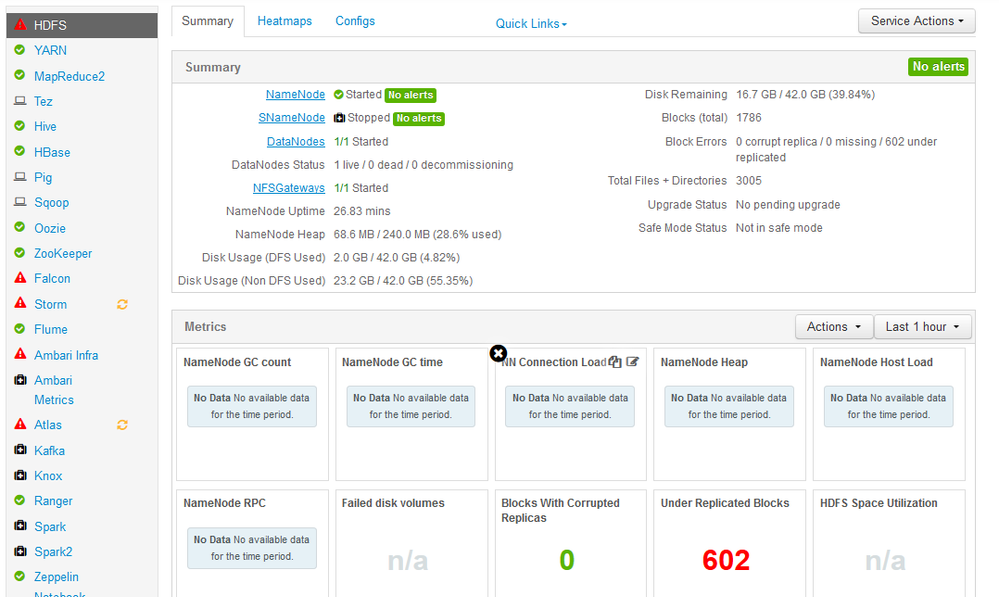The image size is (999, 597).
Task: Switch to the Heatmaps tab
Action: [285, 21]
